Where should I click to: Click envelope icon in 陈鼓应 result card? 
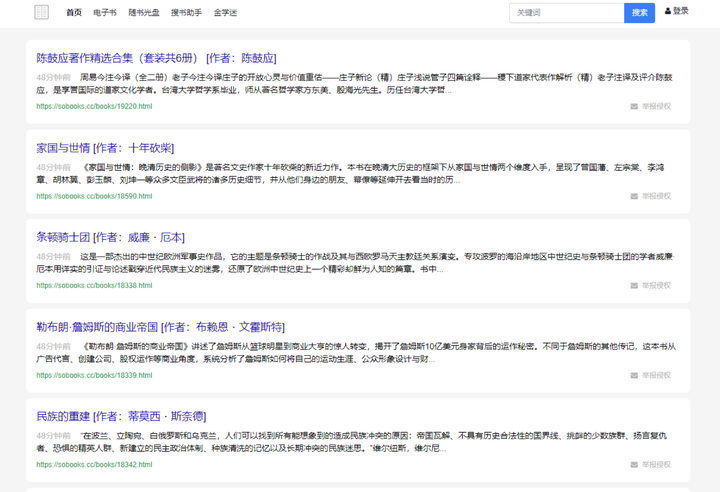coord(634,107)
